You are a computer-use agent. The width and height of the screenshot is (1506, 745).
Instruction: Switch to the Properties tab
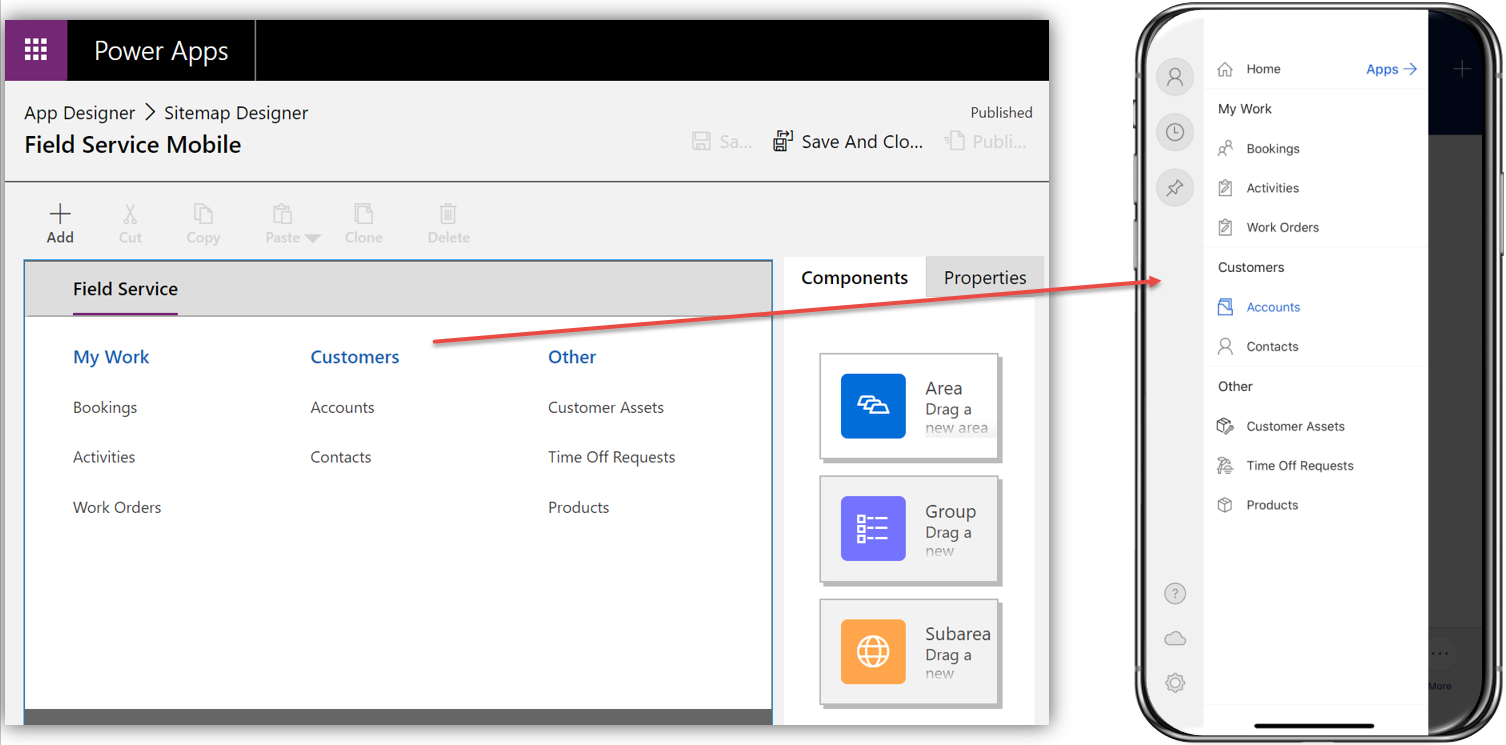pos(985,278)
